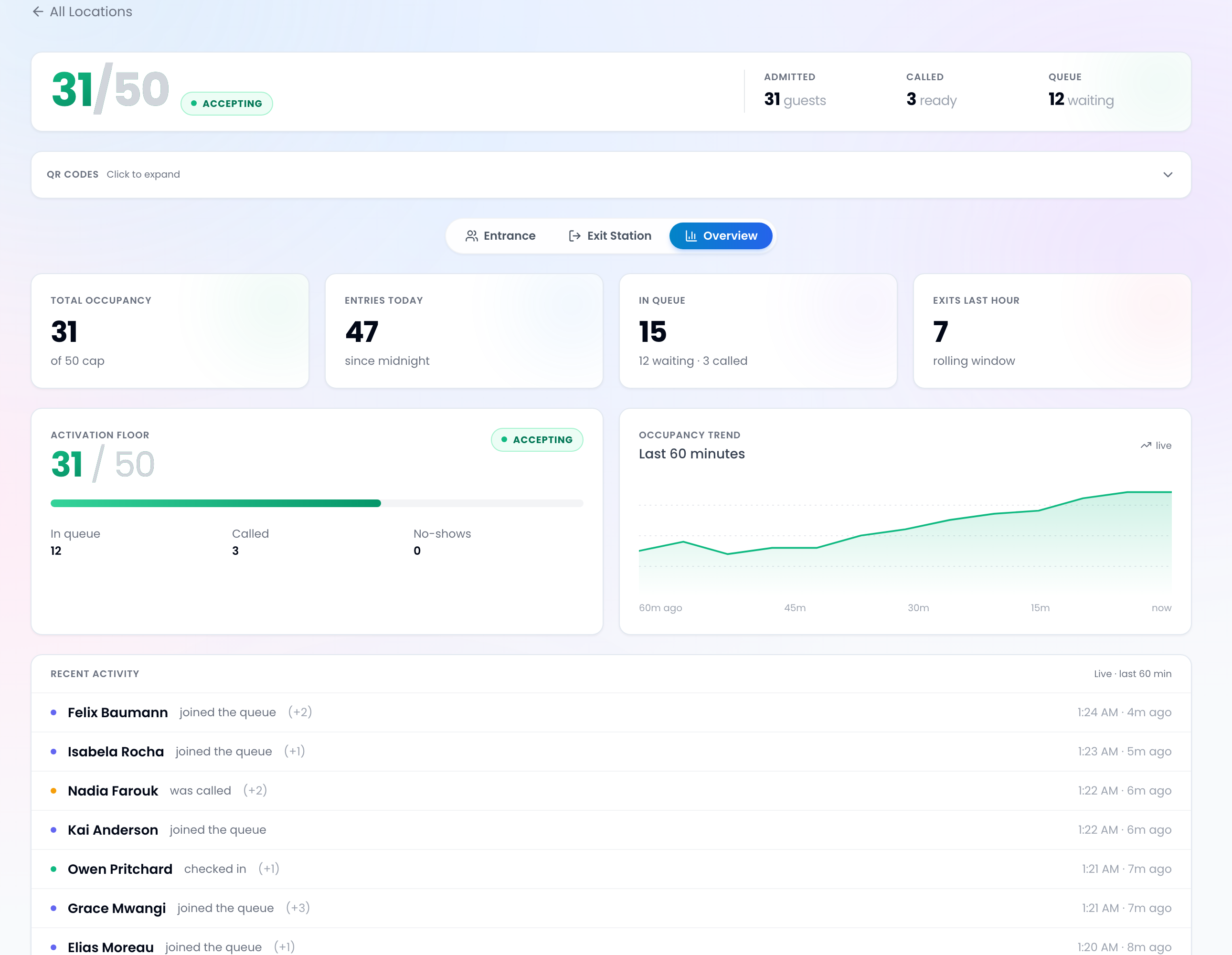The image size is (1232, 955).
Task: Select the Overview tab
Action: pos(721,236)
